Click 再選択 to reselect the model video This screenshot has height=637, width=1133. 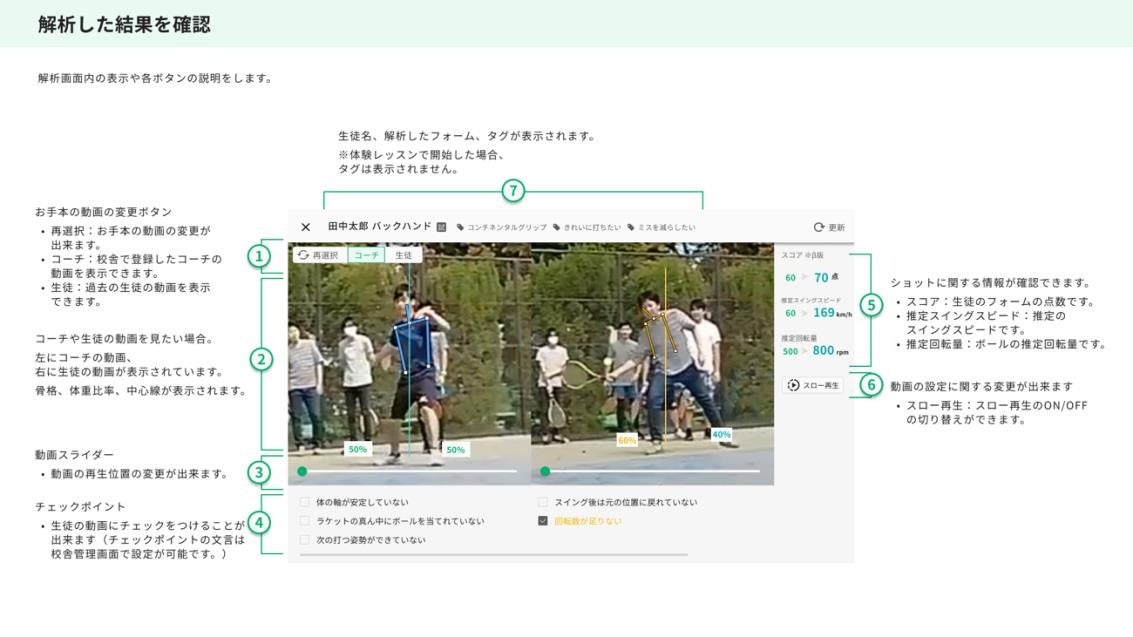pyautogui.click(x=317, y=255)
